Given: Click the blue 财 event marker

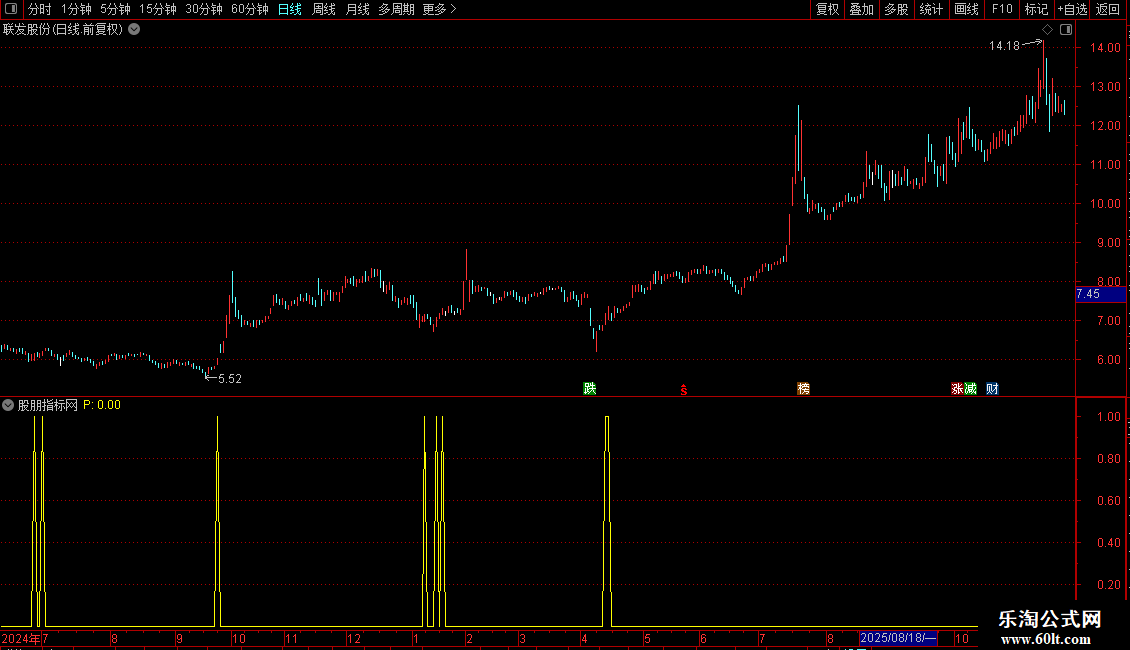Looking at the screenshot, I should (x=992, y=388).
